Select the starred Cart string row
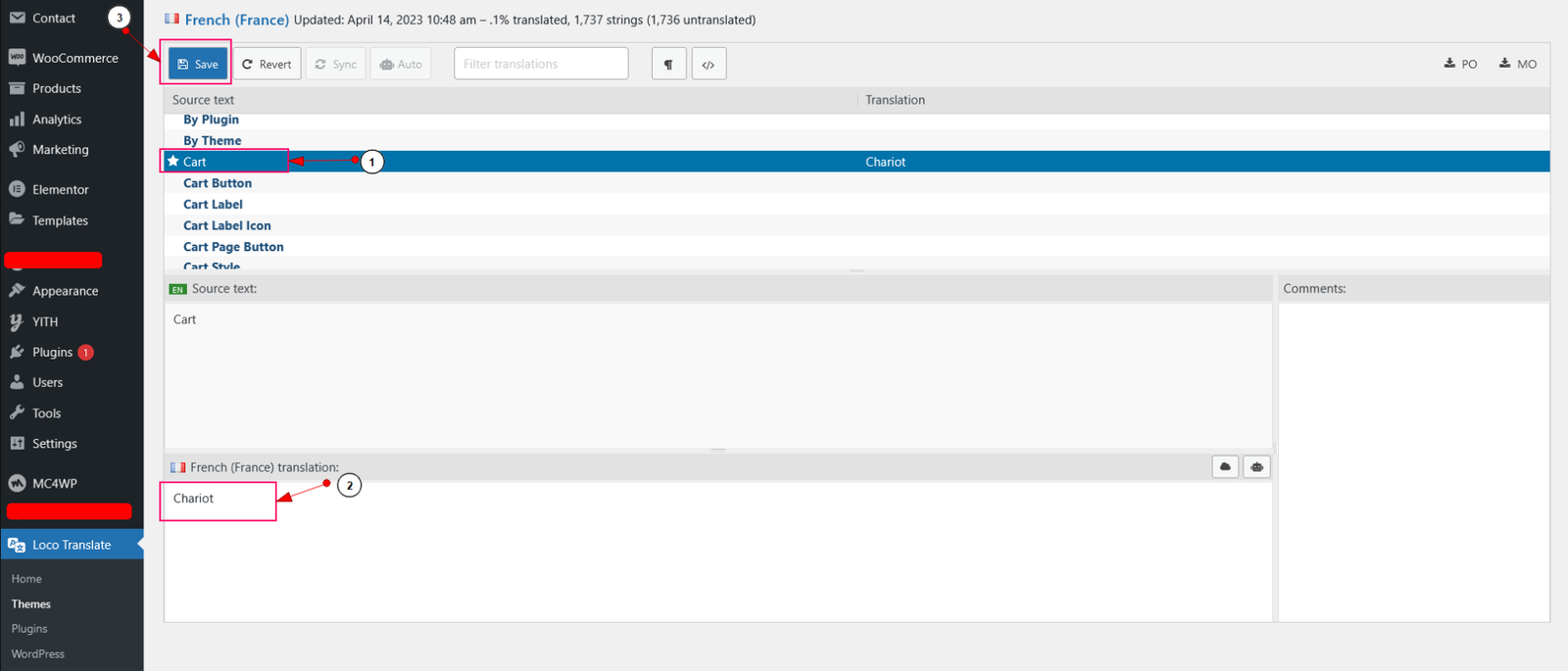 pyautogui.click(x=194, y=162)
